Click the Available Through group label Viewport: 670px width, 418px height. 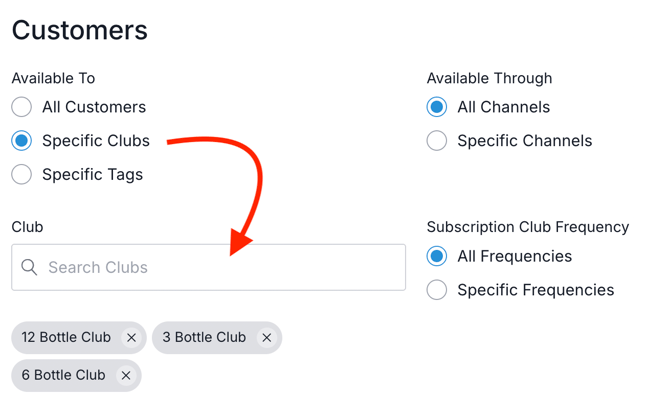(489, 78)
